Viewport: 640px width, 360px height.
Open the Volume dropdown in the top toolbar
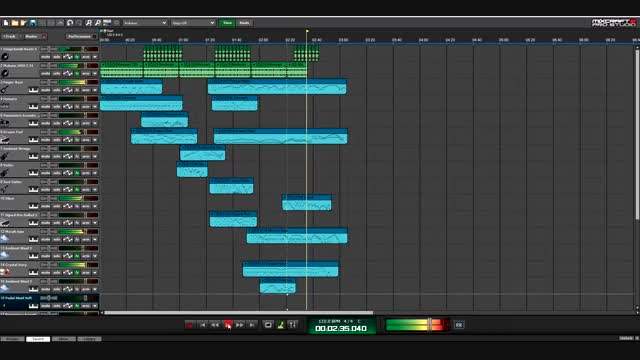145,23
